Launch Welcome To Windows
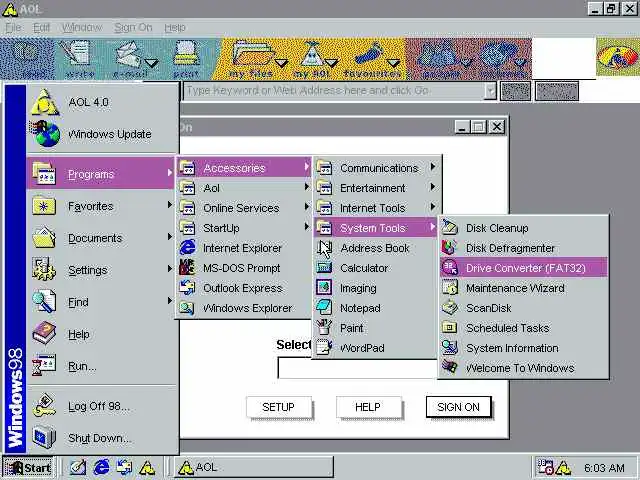The width and height of the screenshot is (640, 480). tap(524, 368)
